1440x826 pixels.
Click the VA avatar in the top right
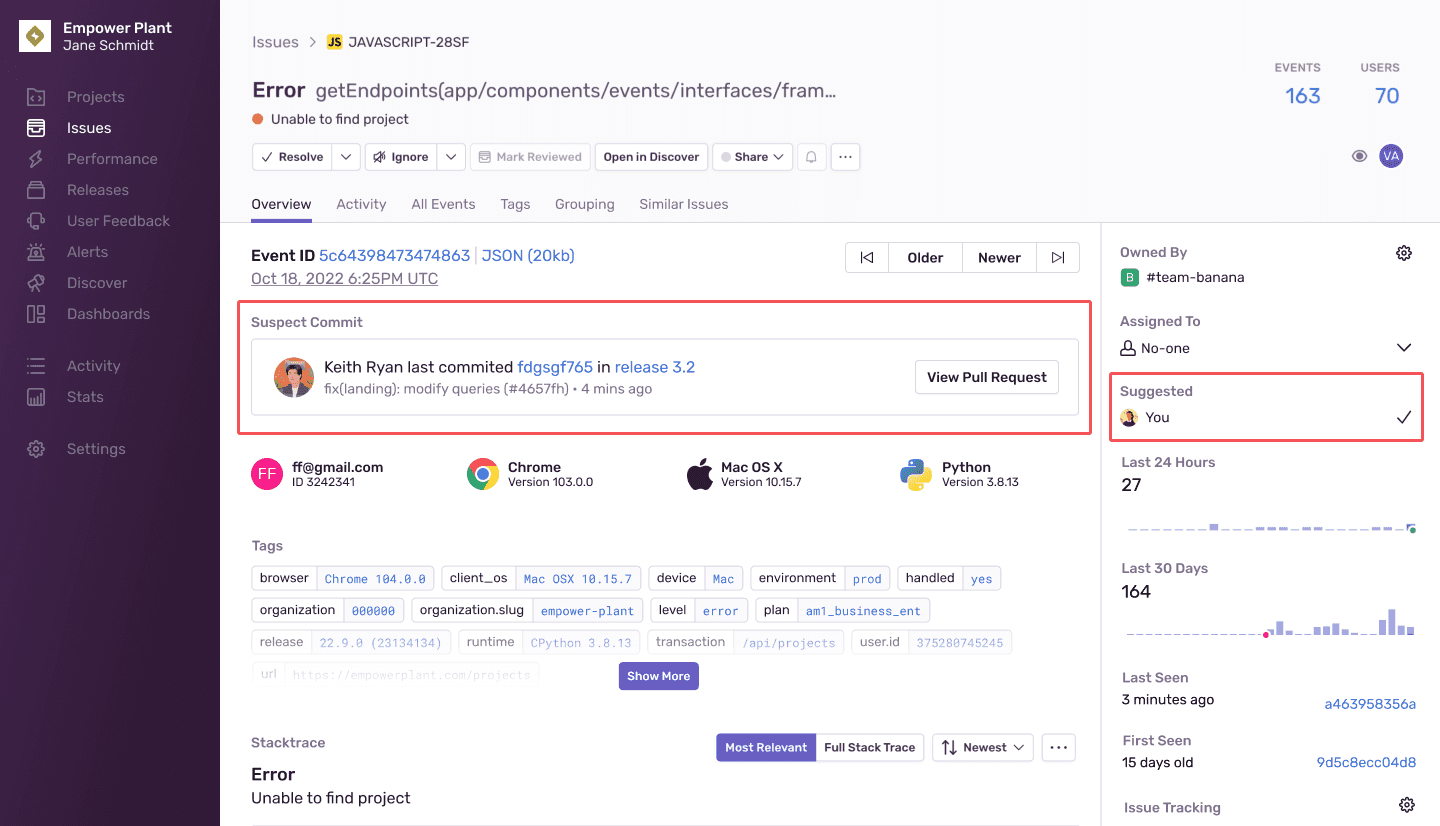coord(1391,156)
